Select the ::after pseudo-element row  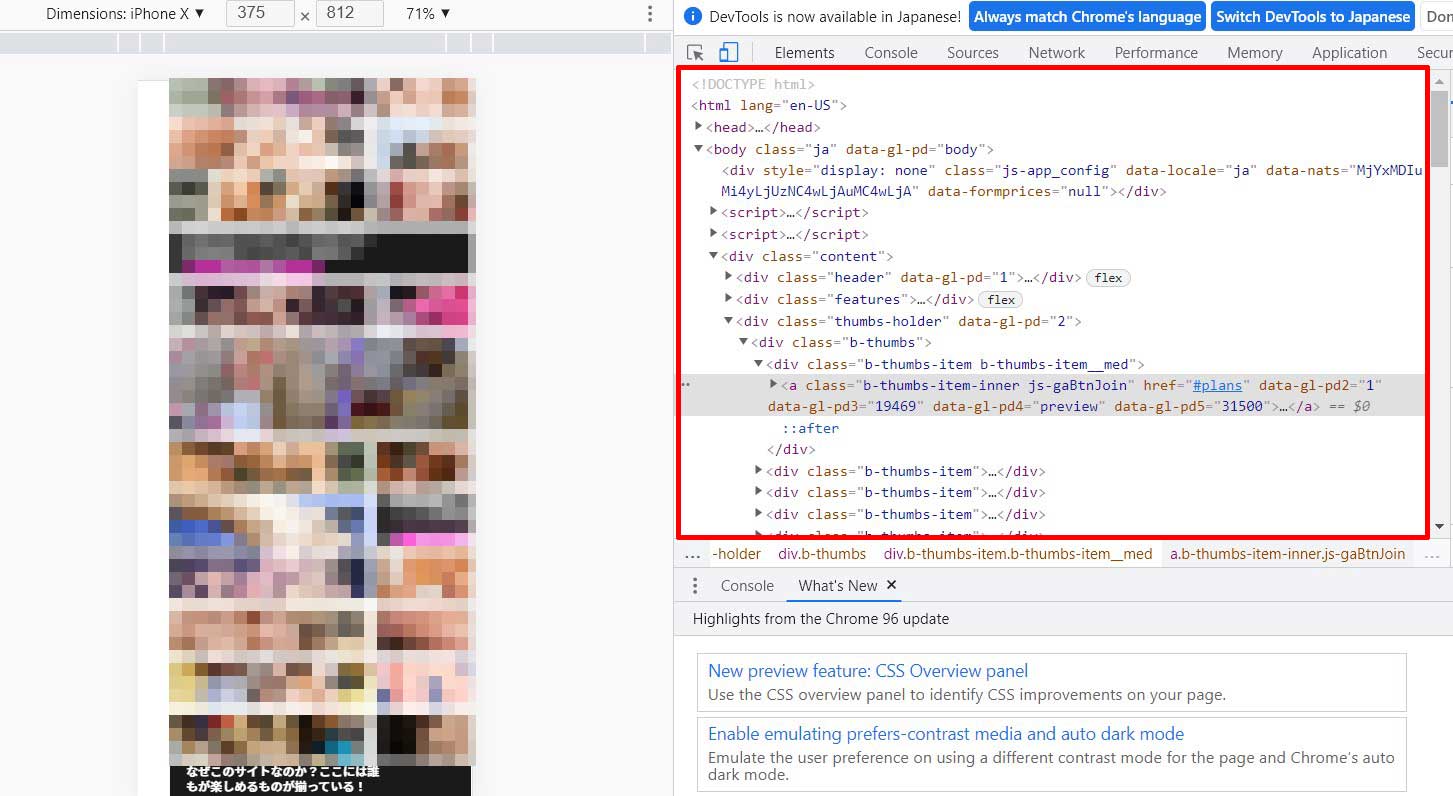click(811, 428)
